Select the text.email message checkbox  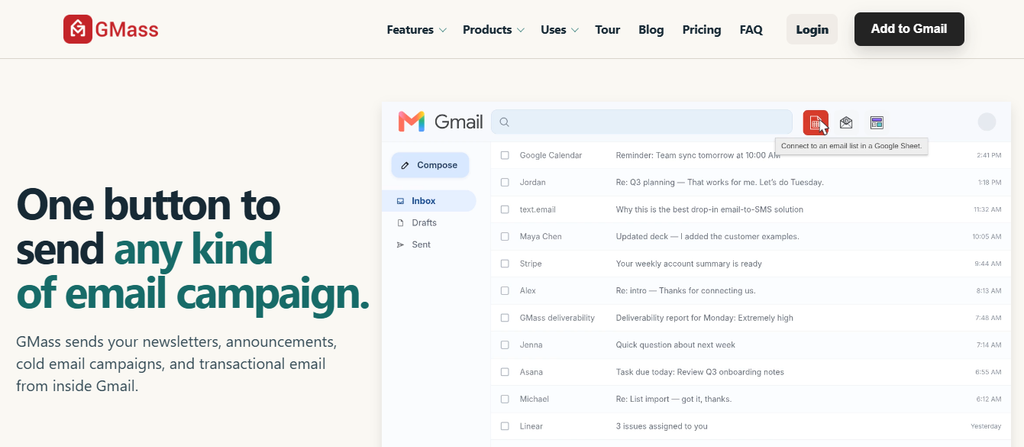click(x=505, y=209)
